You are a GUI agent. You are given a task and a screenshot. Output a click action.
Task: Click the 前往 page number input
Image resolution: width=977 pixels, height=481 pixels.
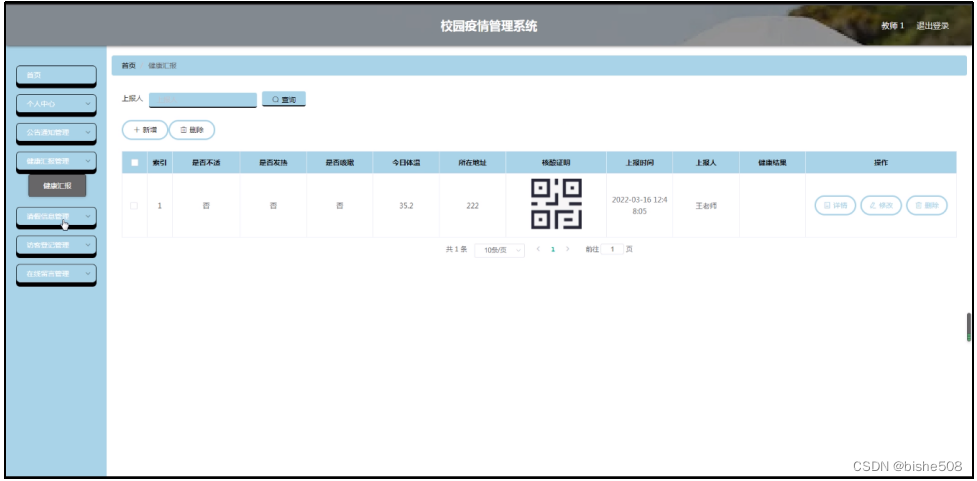pyautogui.click(x=612, y=249)
